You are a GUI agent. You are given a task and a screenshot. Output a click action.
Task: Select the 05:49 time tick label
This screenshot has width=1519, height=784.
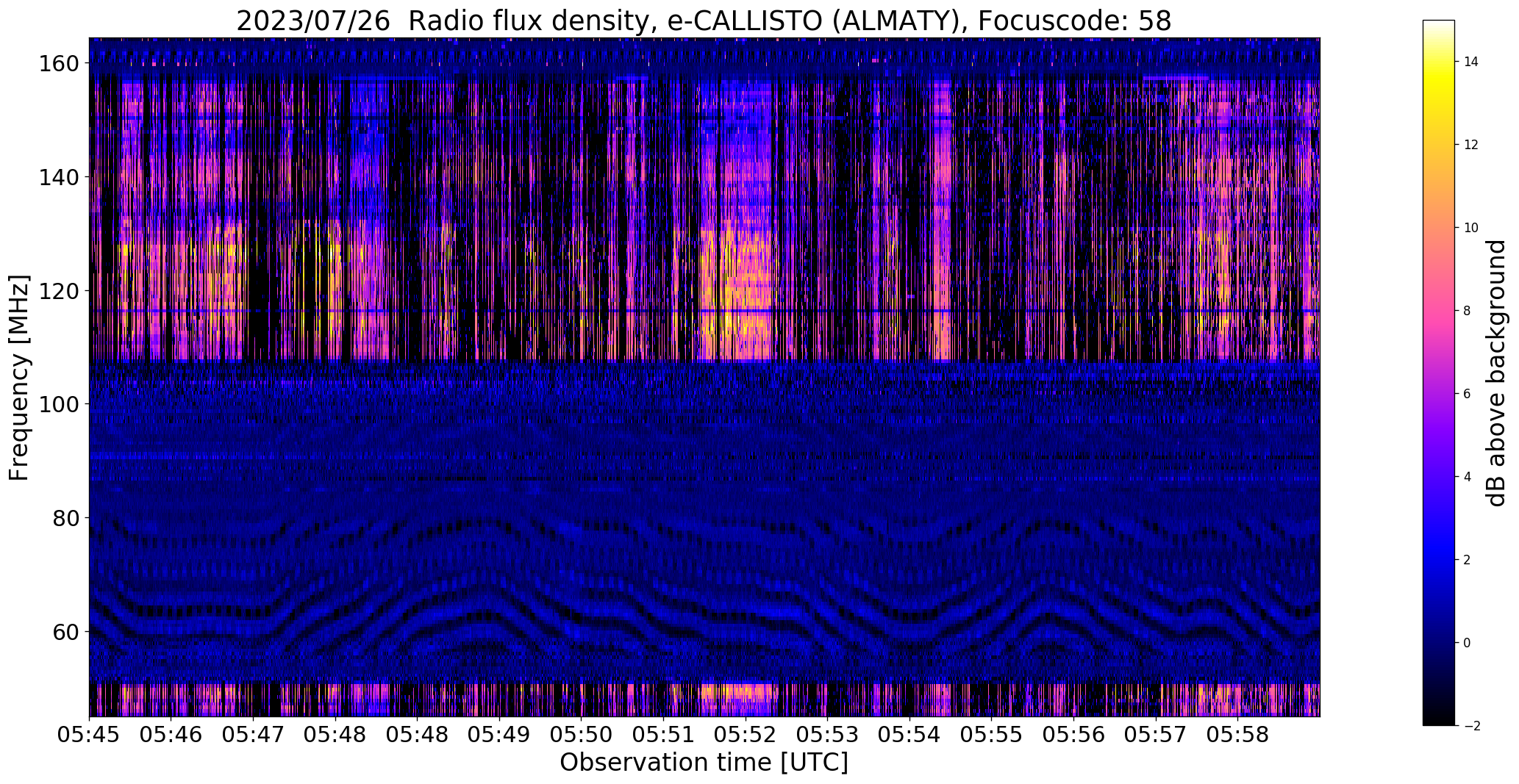pyautogui.click(x=499, y=734)
